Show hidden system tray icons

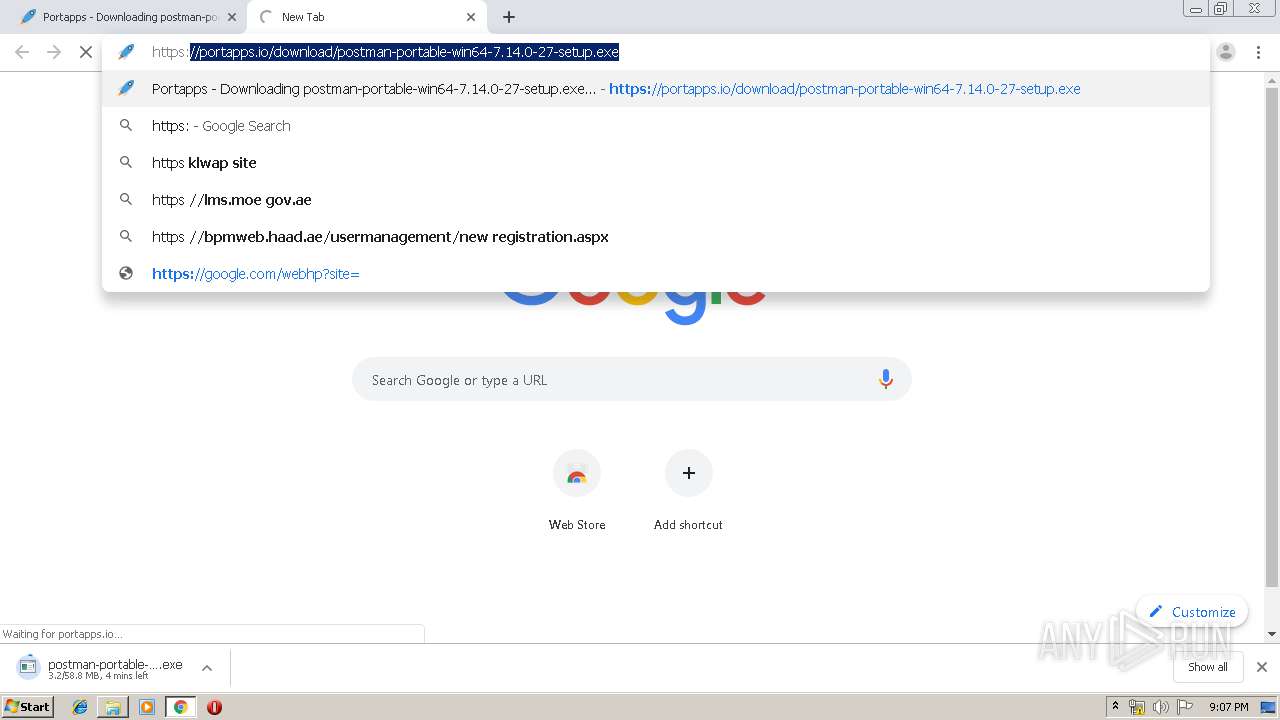click(1116, 707)
